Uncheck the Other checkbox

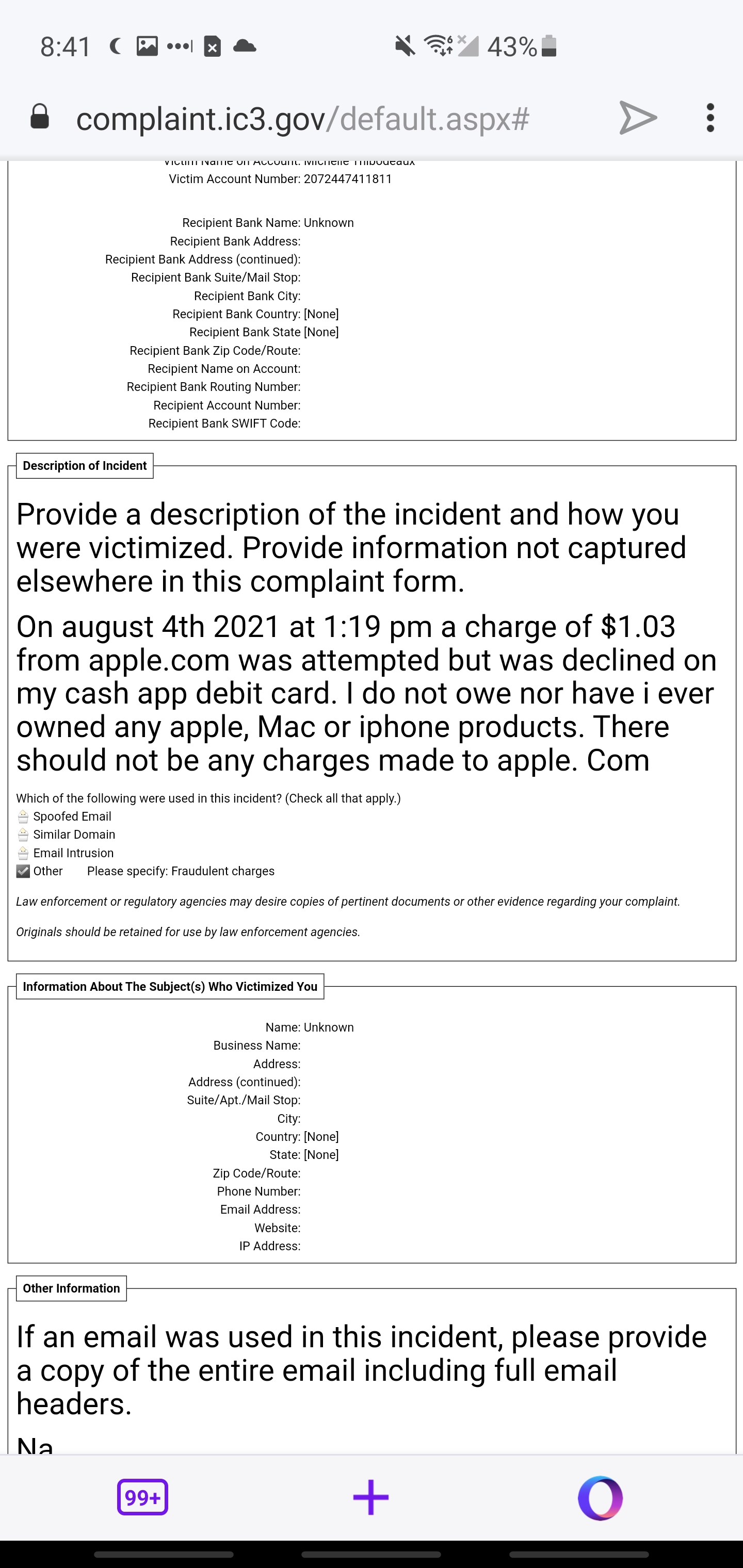point(23,871)
